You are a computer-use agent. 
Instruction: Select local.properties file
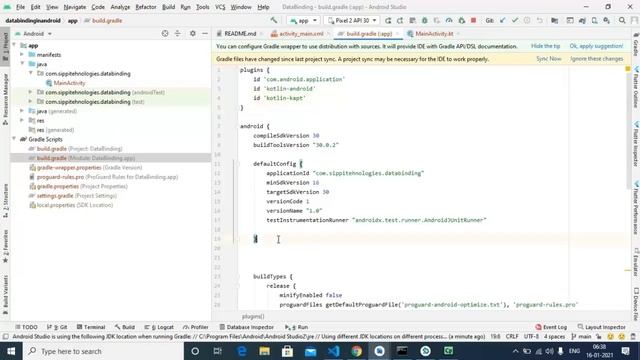[x=71, y=205]
